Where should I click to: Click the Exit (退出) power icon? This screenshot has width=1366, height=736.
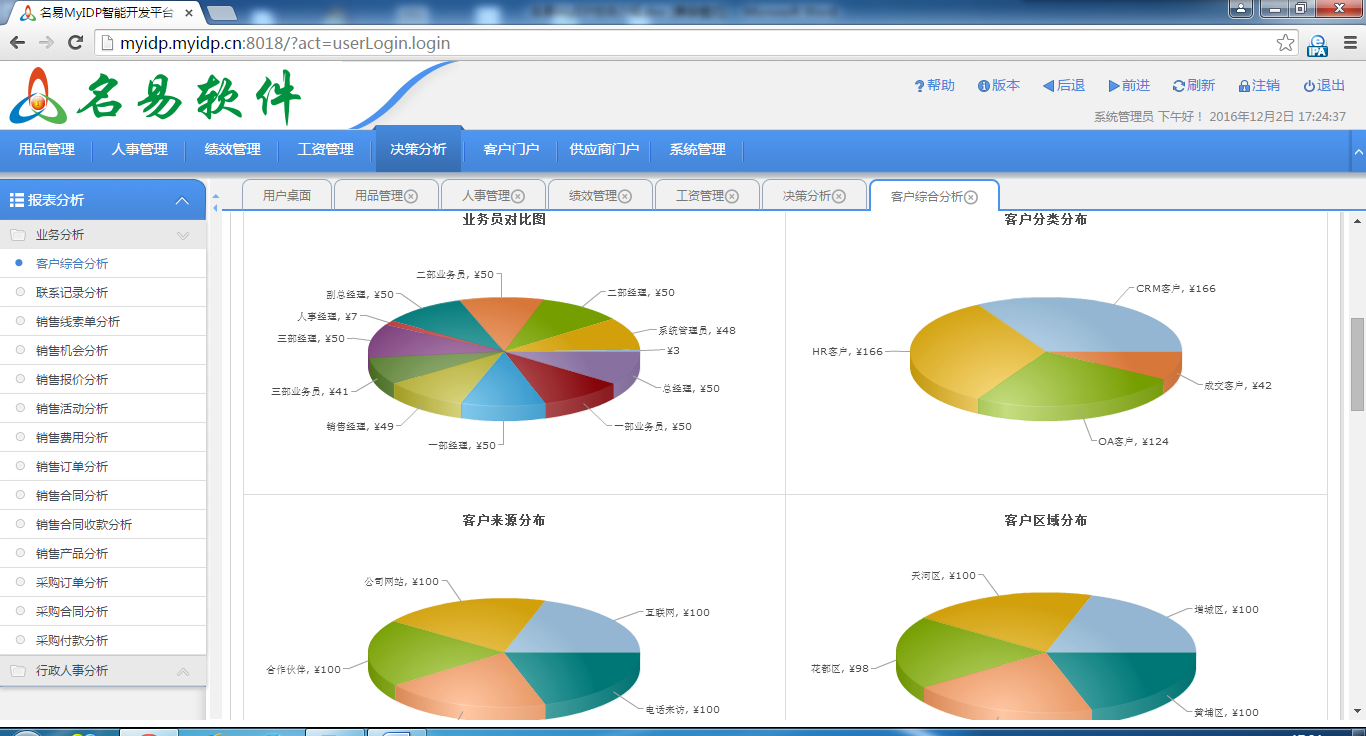click(1308, 86)
